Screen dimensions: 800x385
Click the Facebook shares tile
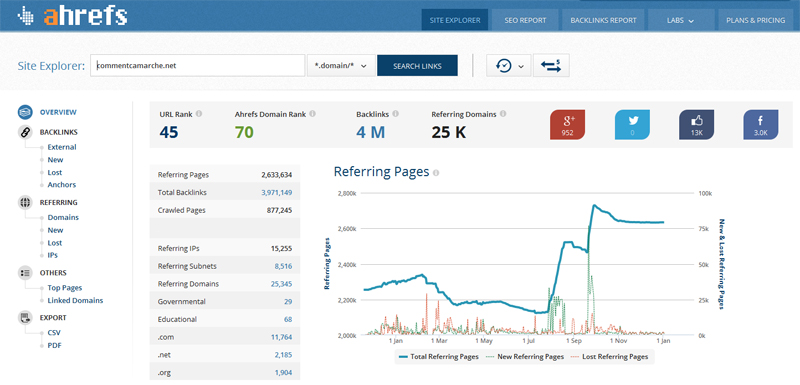(x=761, y=124)
